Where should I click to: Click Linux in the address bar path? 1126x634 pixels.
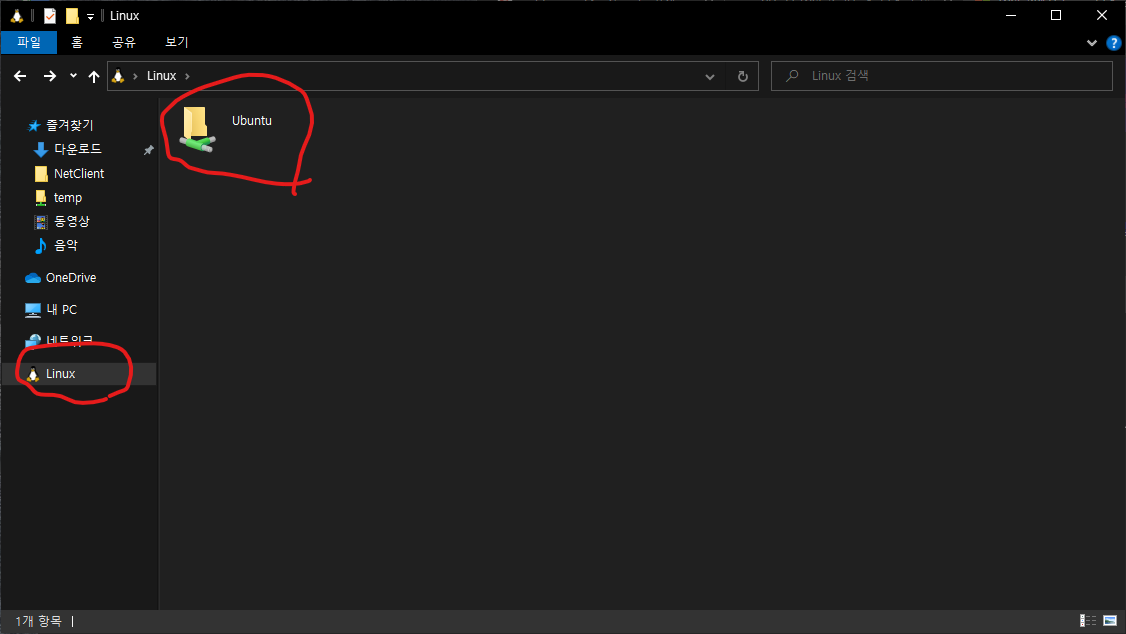point(162,76)
